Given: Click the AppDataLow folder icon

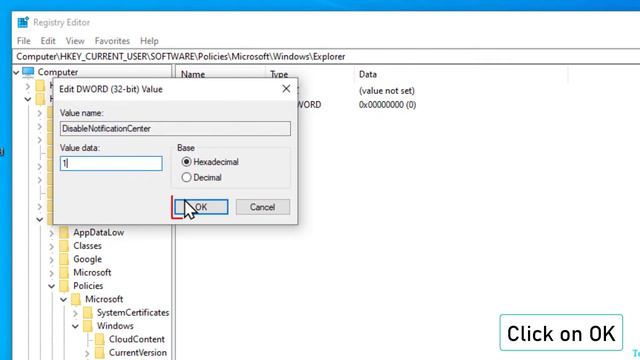Looking at the screenshot, I should [x=64, y=233].
